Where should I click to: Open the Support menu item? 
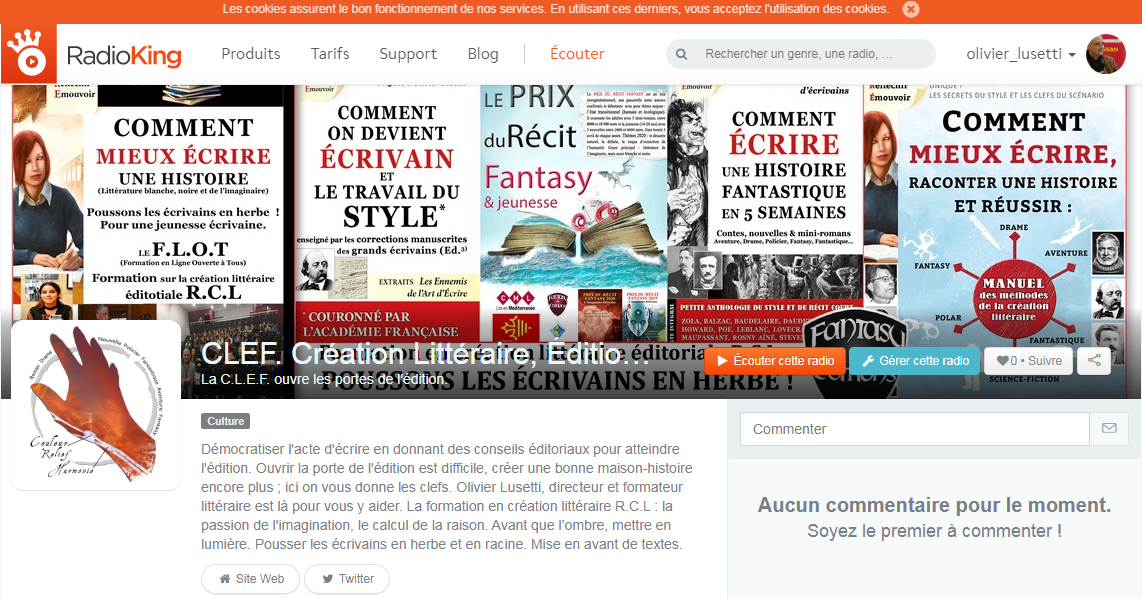point(408,54)
